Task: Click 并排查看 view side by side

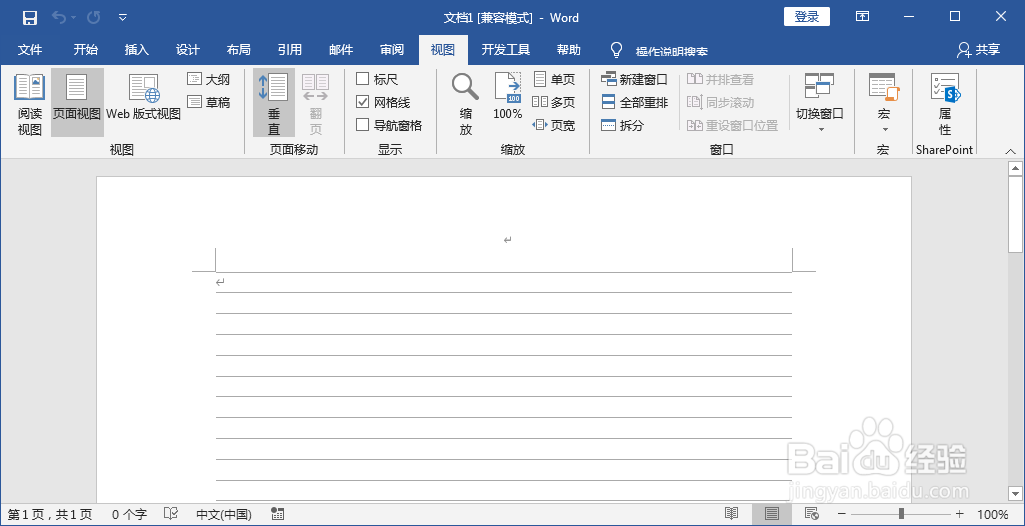Action: pyautogui.click(x=720, y=80)
